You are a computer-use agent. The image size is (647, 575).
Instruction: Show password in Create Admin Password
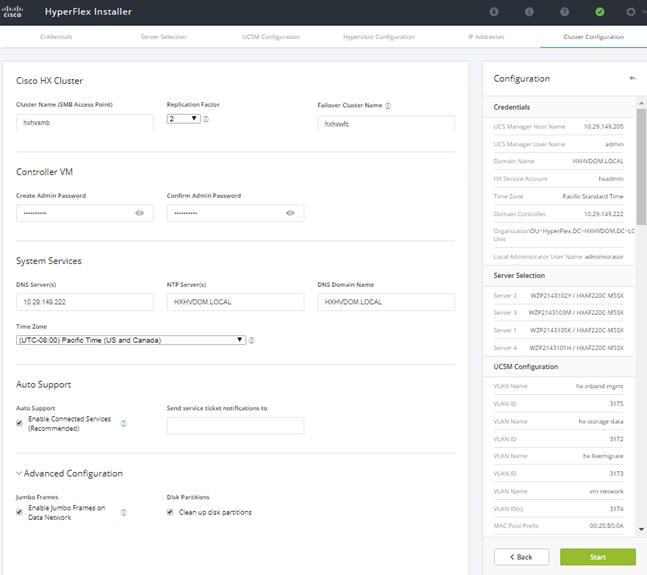pos(139,213)
